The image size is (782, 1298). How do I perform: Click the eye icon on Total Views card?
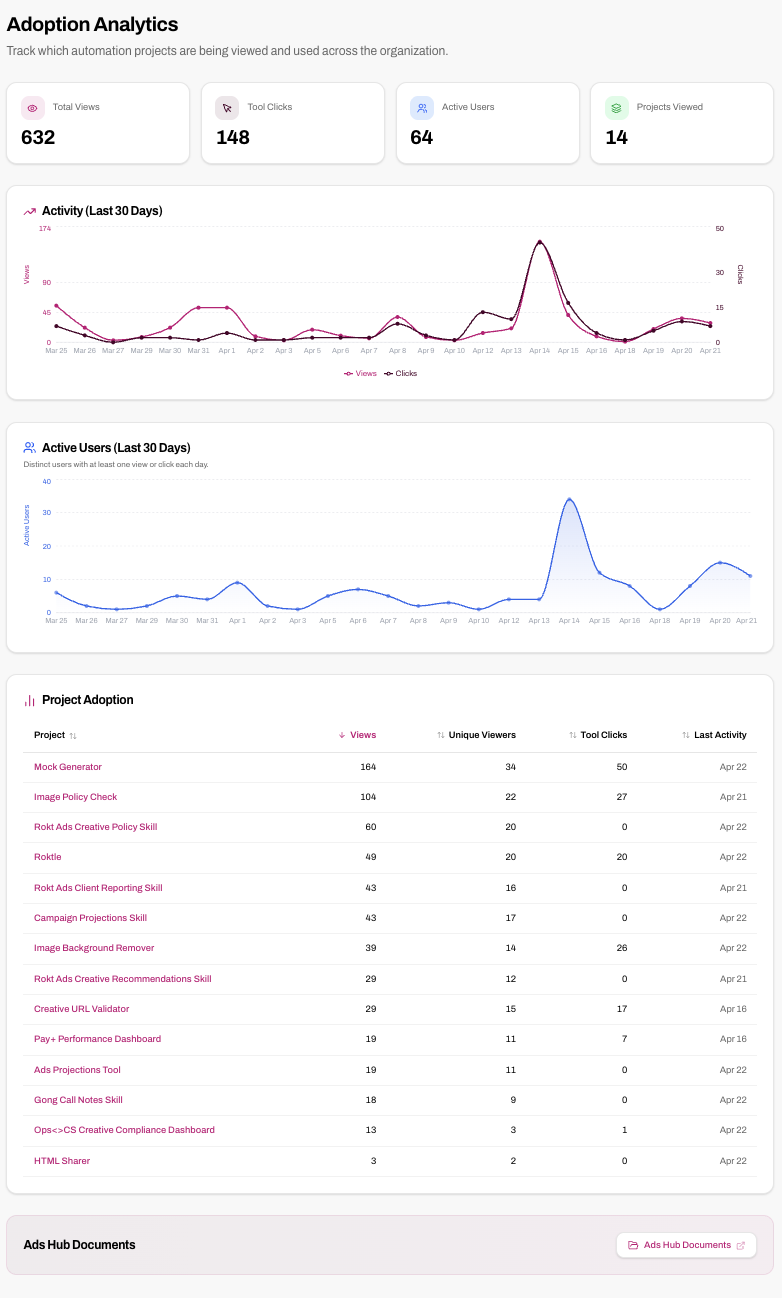(33, 108)
